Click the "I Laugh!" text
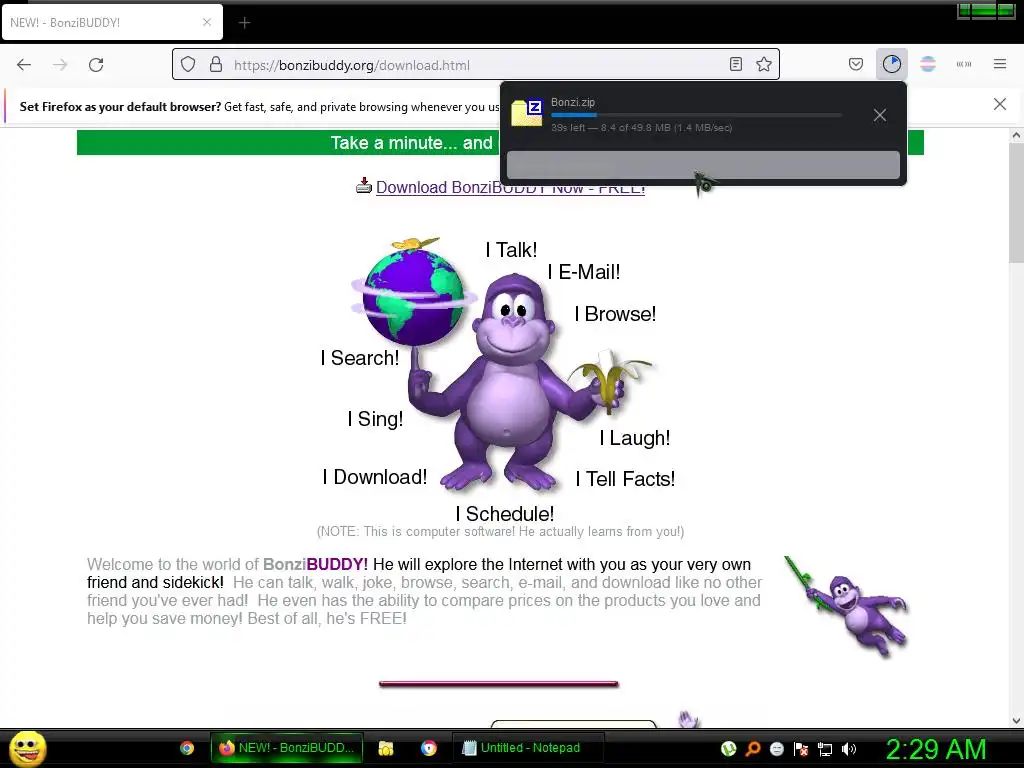This screenshot has height=768, width=1024. coord(635,438)
